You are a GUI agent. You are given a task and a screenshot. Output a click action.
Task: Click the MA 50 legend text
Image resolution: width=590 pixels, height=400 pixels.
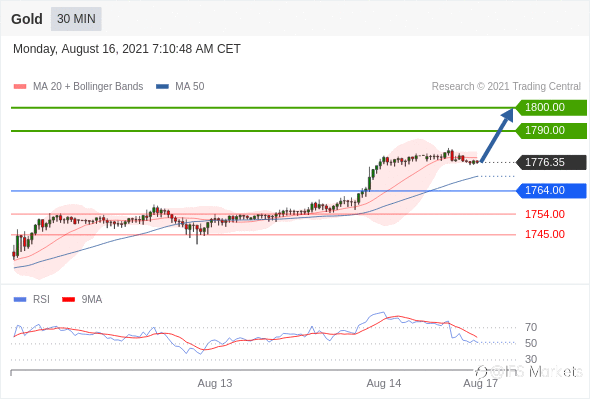point(190,87)
